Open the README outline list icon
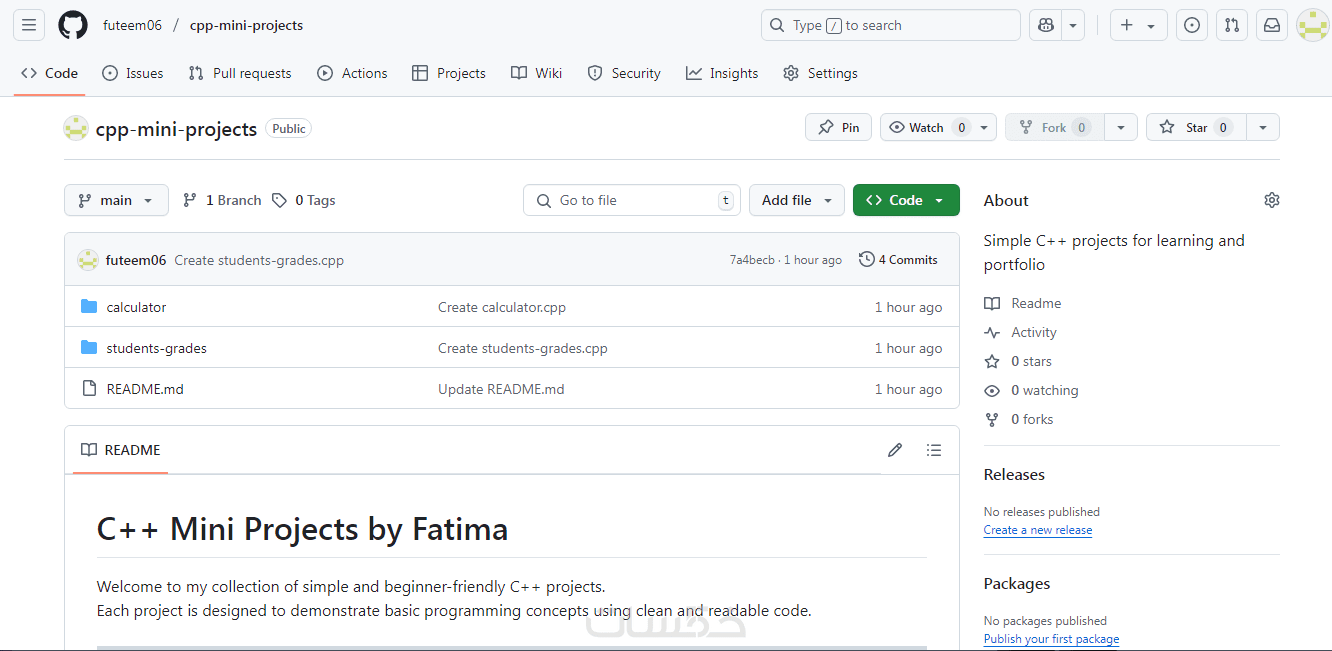Screen dimensions: 1332x651 pyautogui.click(x=934, y=450)
